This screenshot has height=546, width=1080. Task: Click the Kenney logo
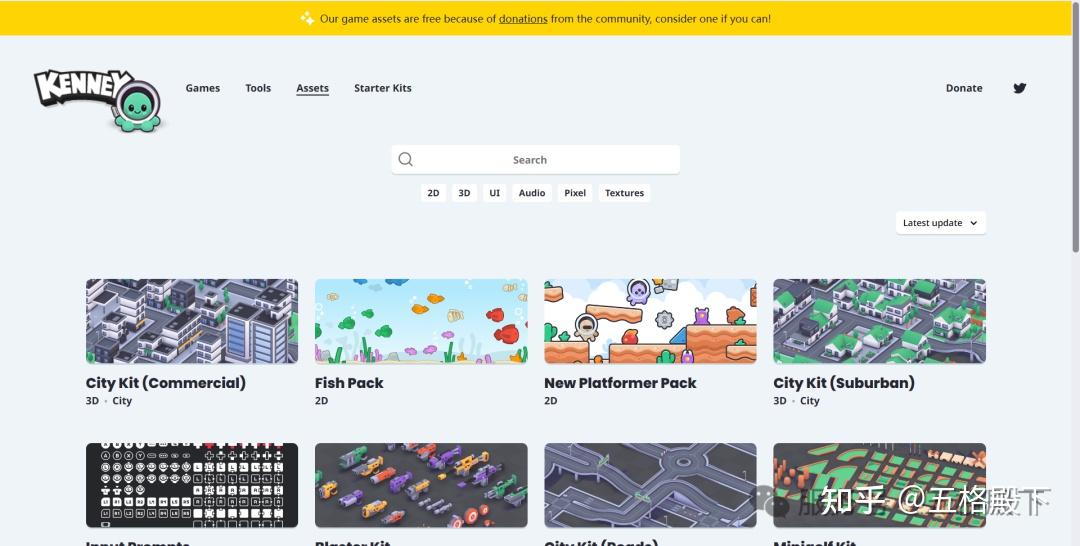[98, 101]
